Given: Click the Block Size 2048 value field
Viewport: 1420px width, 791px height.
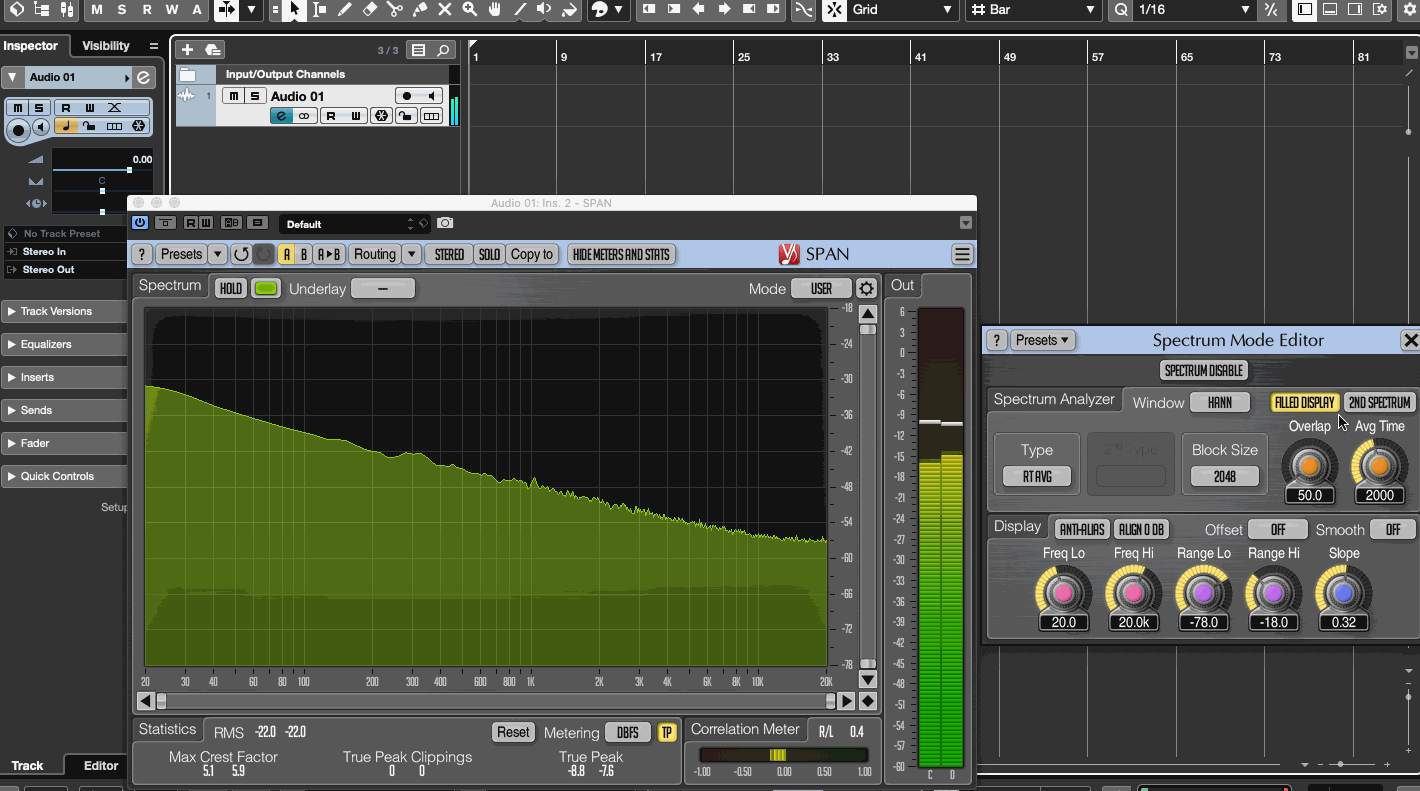Looking at the screenshot, I should click(x=1224, y=477).
